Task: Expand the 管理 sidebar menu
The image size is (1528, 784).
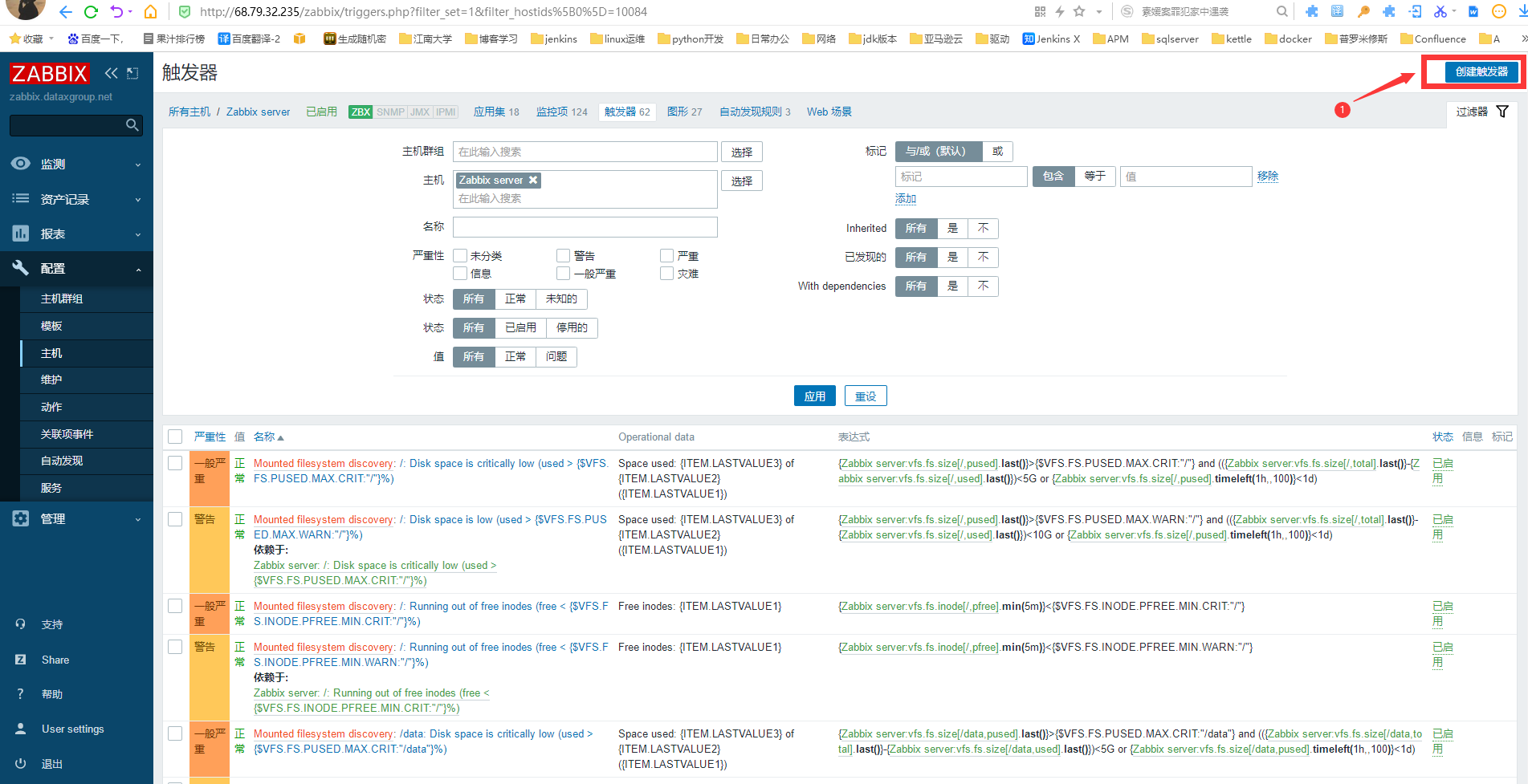Action: click(76, 518)
